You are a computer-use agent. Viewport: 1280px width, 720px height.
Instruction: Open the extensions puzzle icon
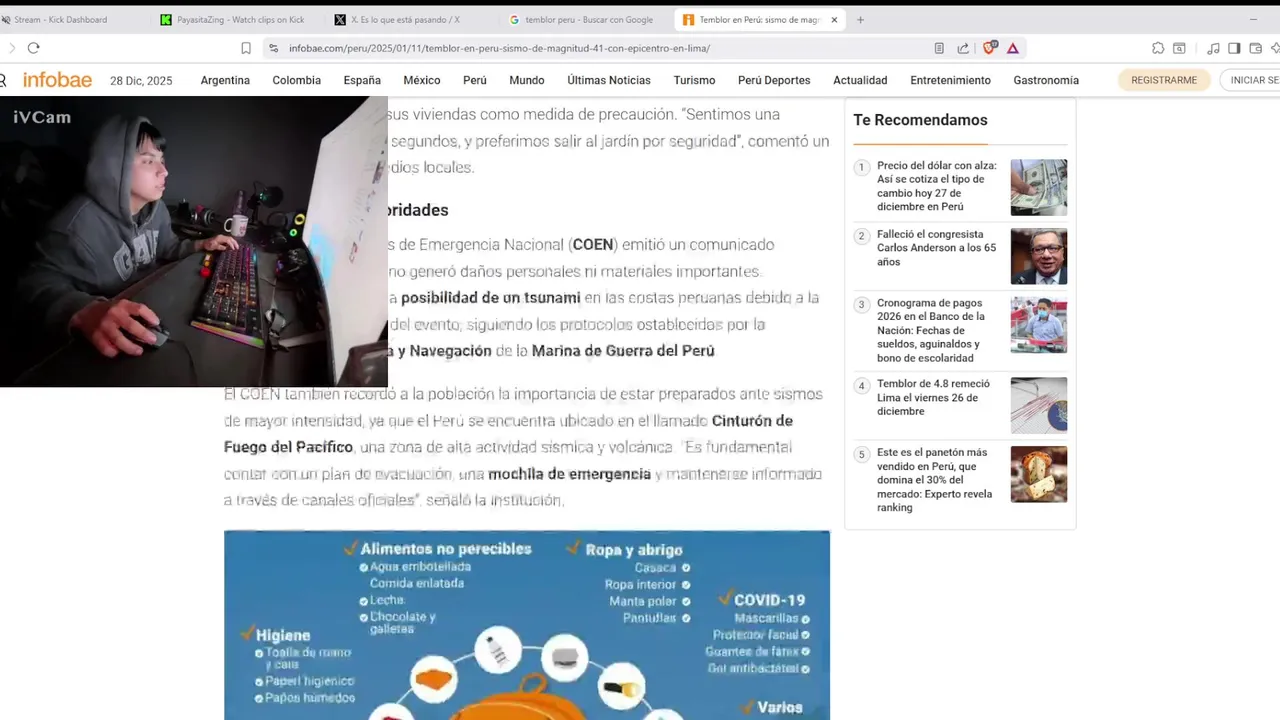pyautogui.click(x=1158, y=48)
